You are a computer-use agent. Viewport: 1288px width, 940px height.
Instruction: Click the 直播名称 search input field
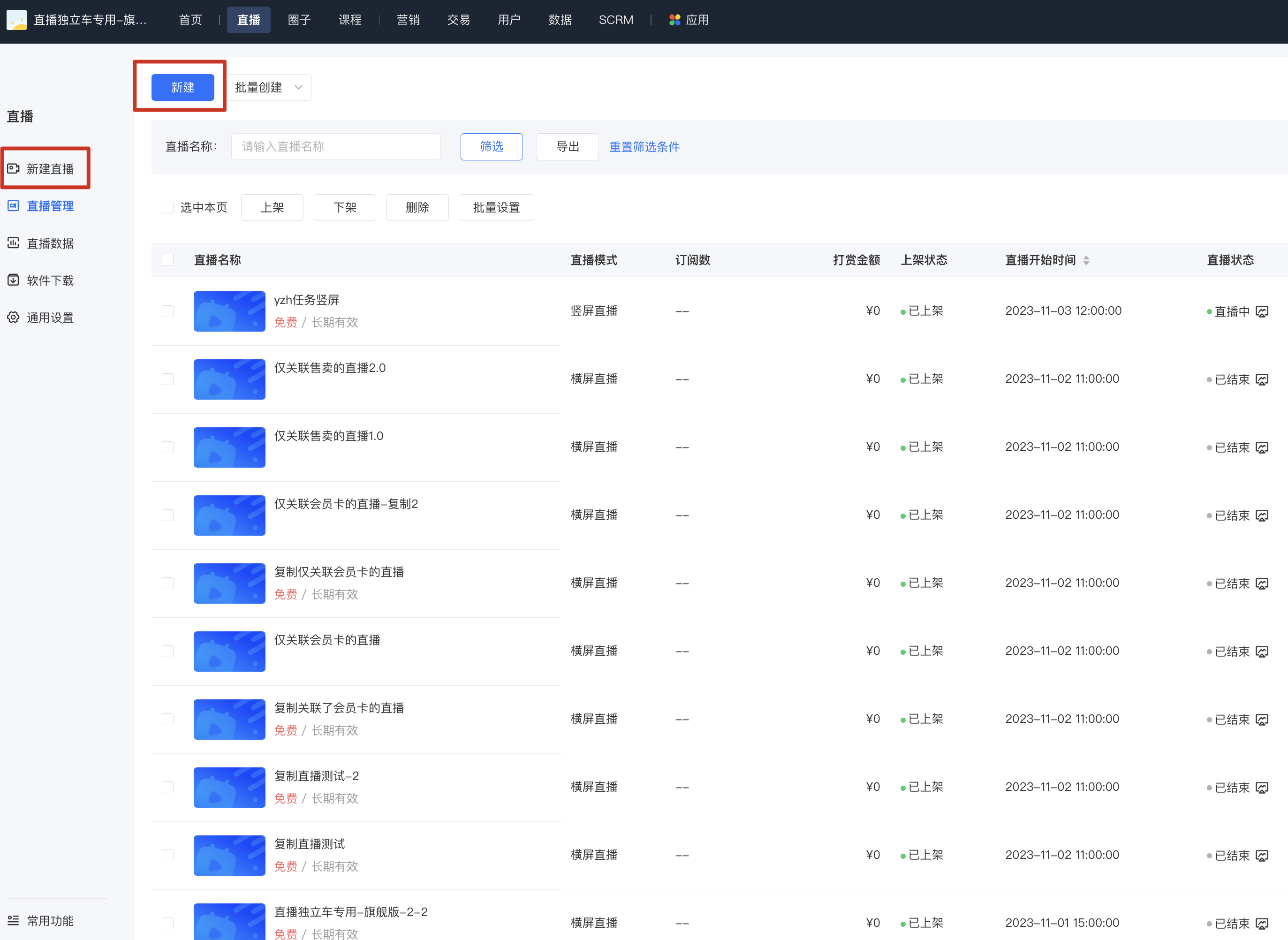(336, 147)
